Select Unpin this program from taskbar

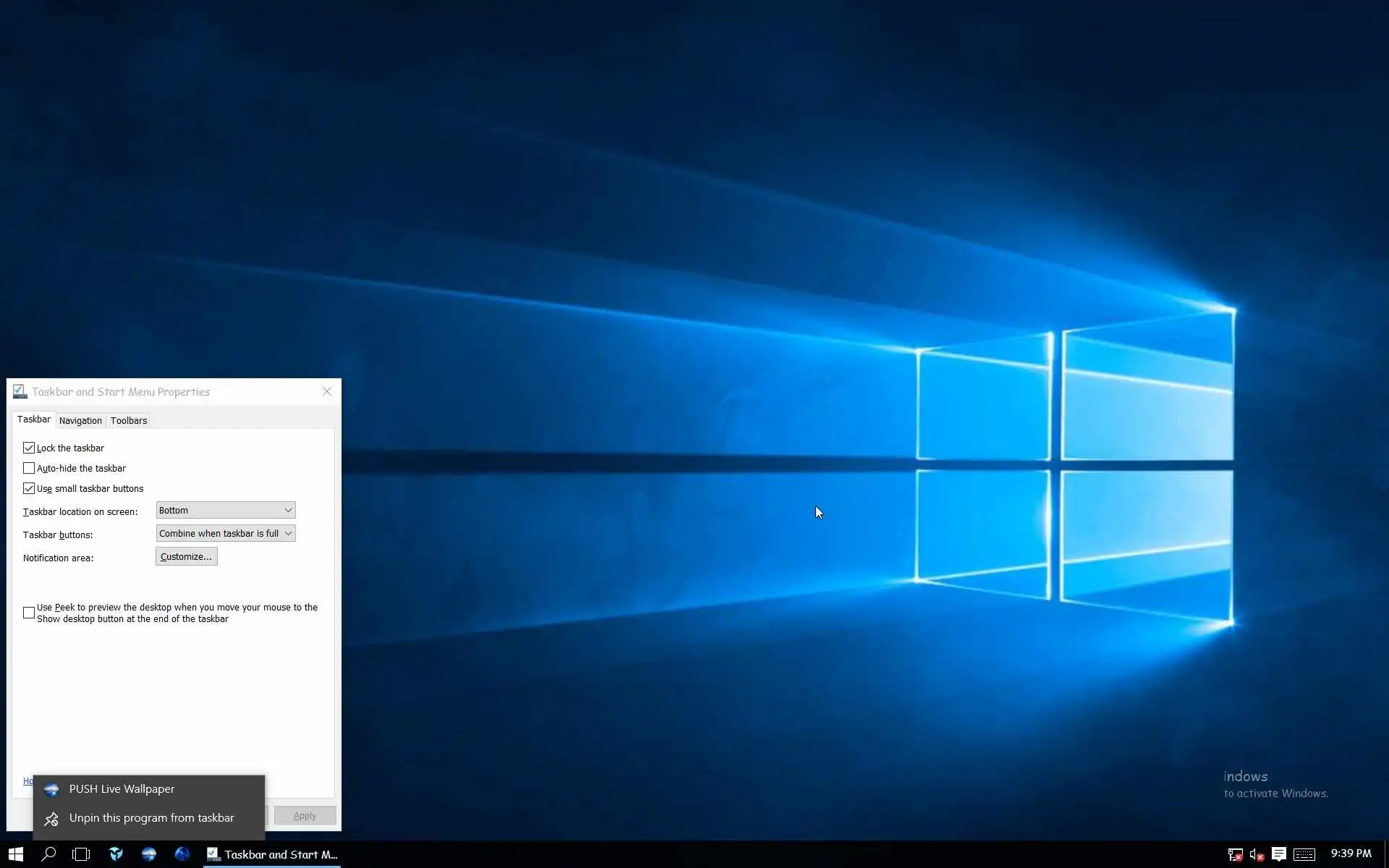pos(151,818)
